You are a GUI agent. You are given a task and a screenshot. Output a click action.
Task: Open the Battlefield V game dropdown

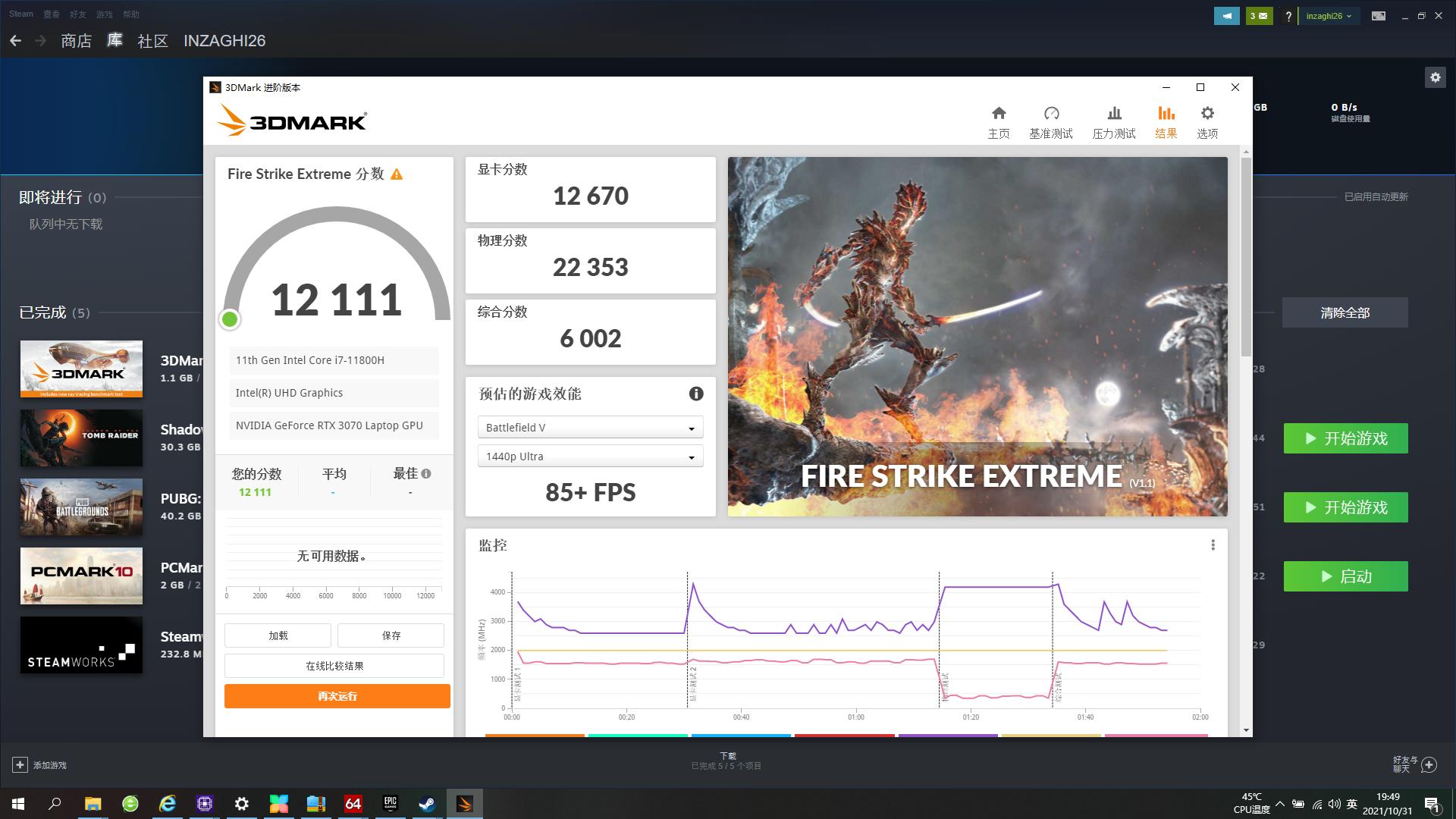pos(590,427)
